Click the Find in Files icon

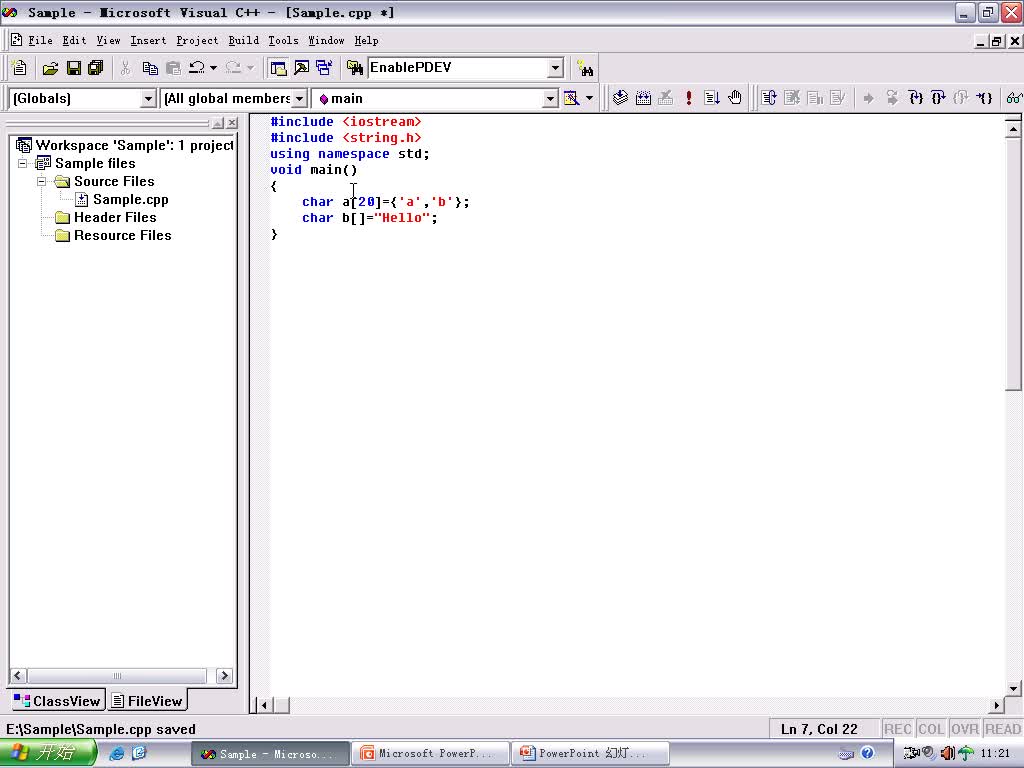tap(355, 68)
